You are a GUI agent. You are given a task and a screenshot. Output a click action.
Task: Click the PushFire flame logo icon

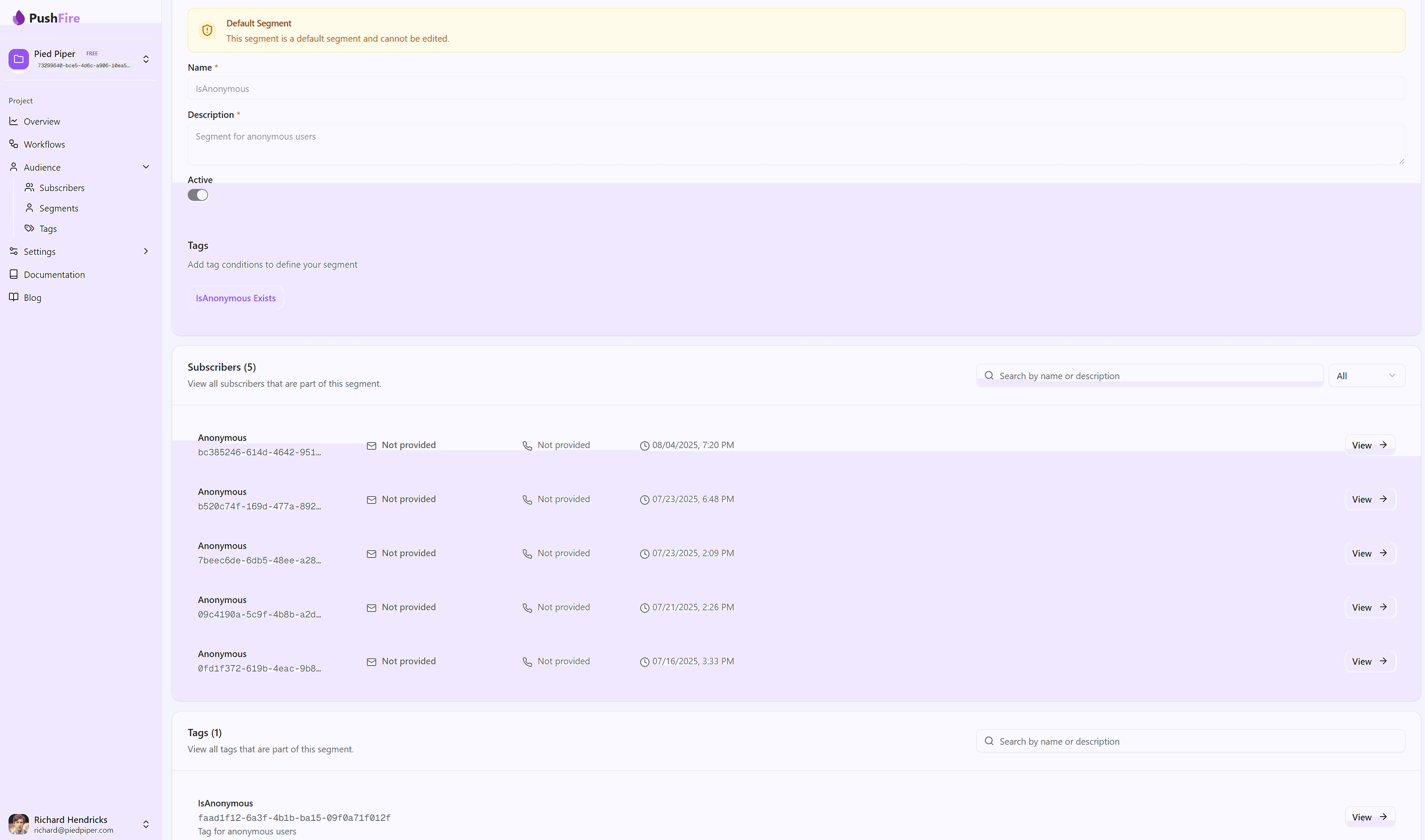[19, 17]
